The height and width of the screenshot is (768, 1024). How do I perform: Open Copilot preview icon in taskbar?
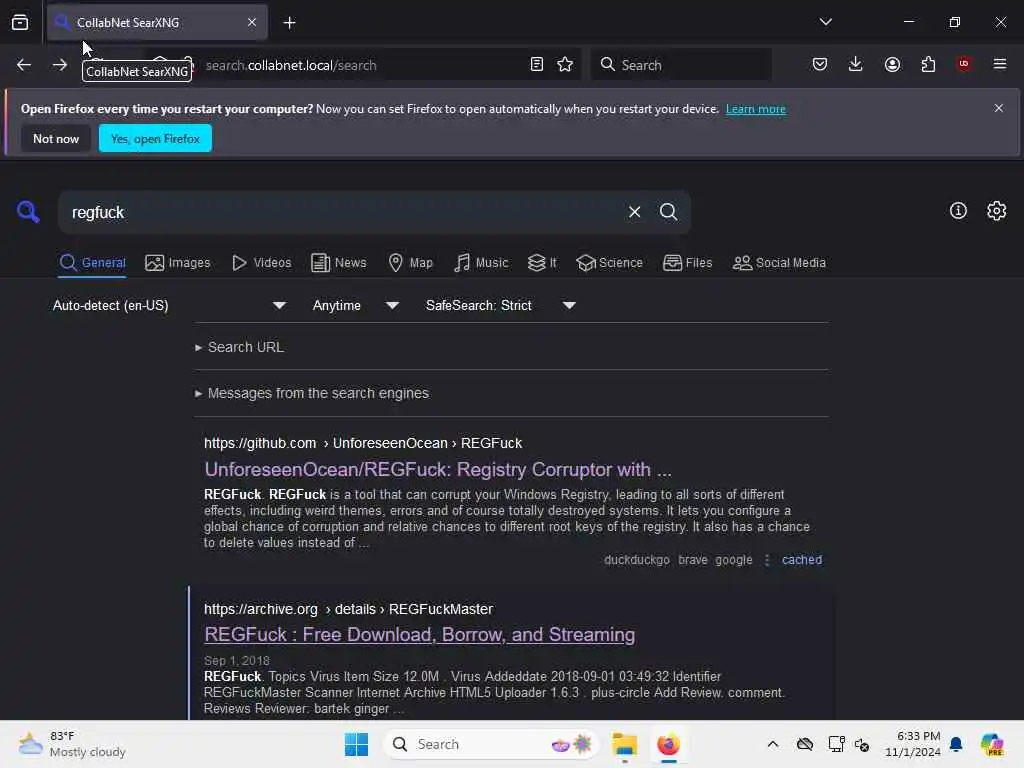(991, 744)
